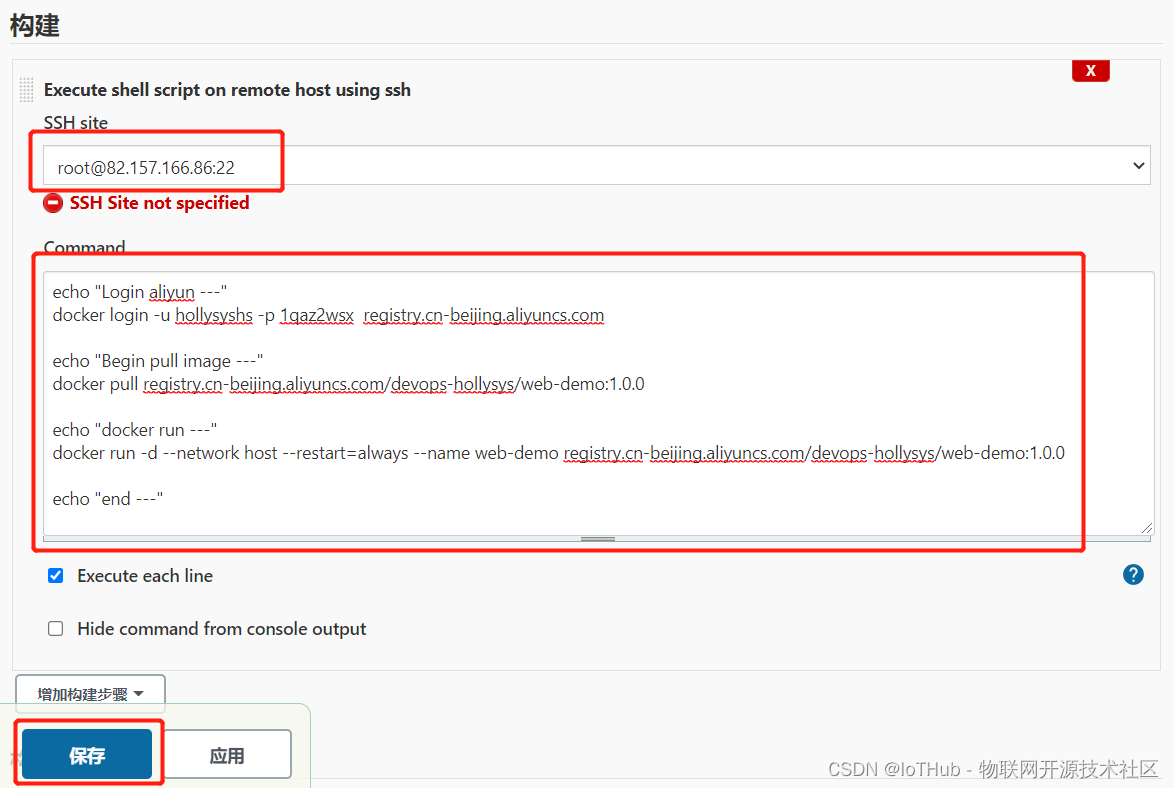The image size is (1174, 788).
Task: Expand the 增加构建步骤 dropdown button
Action: [90, 694]
